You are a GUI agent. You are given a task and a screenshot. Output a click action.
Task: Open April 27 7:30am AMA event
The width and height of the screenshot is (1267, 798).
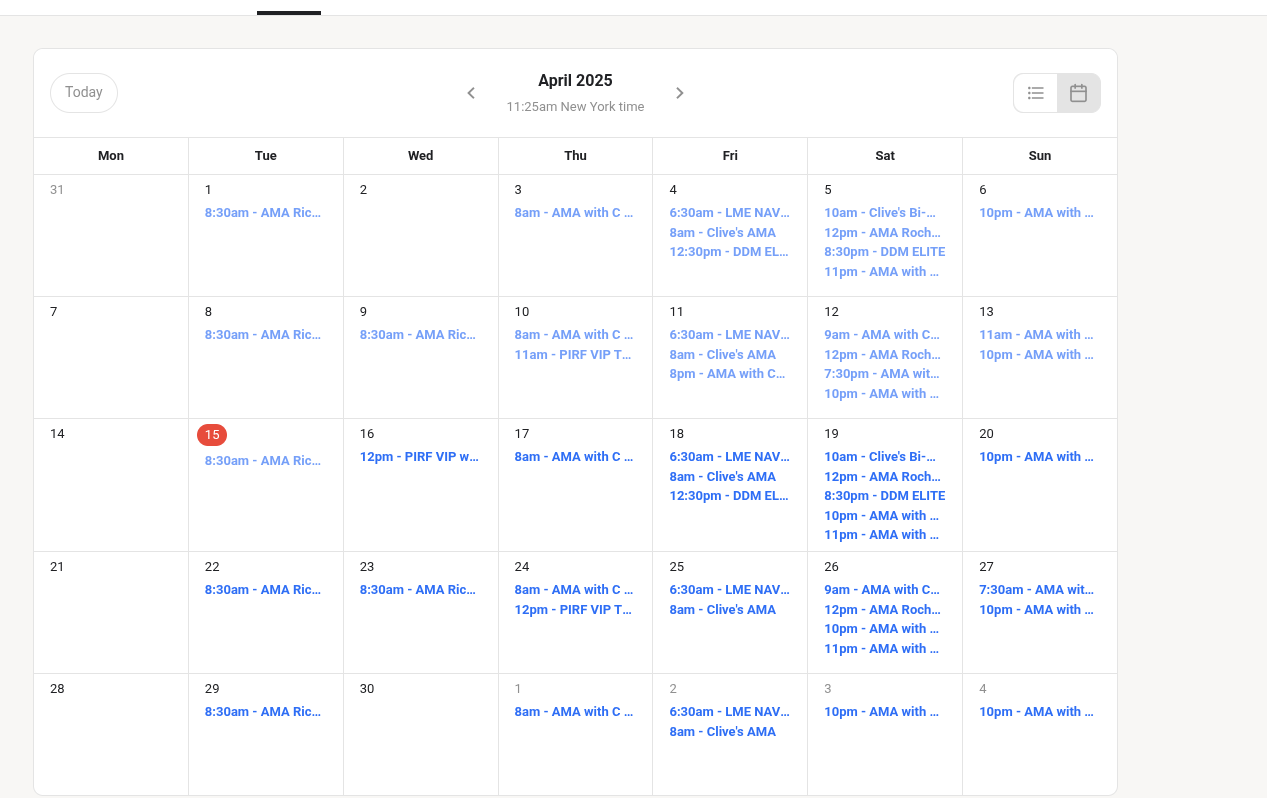click(1037, 590)
